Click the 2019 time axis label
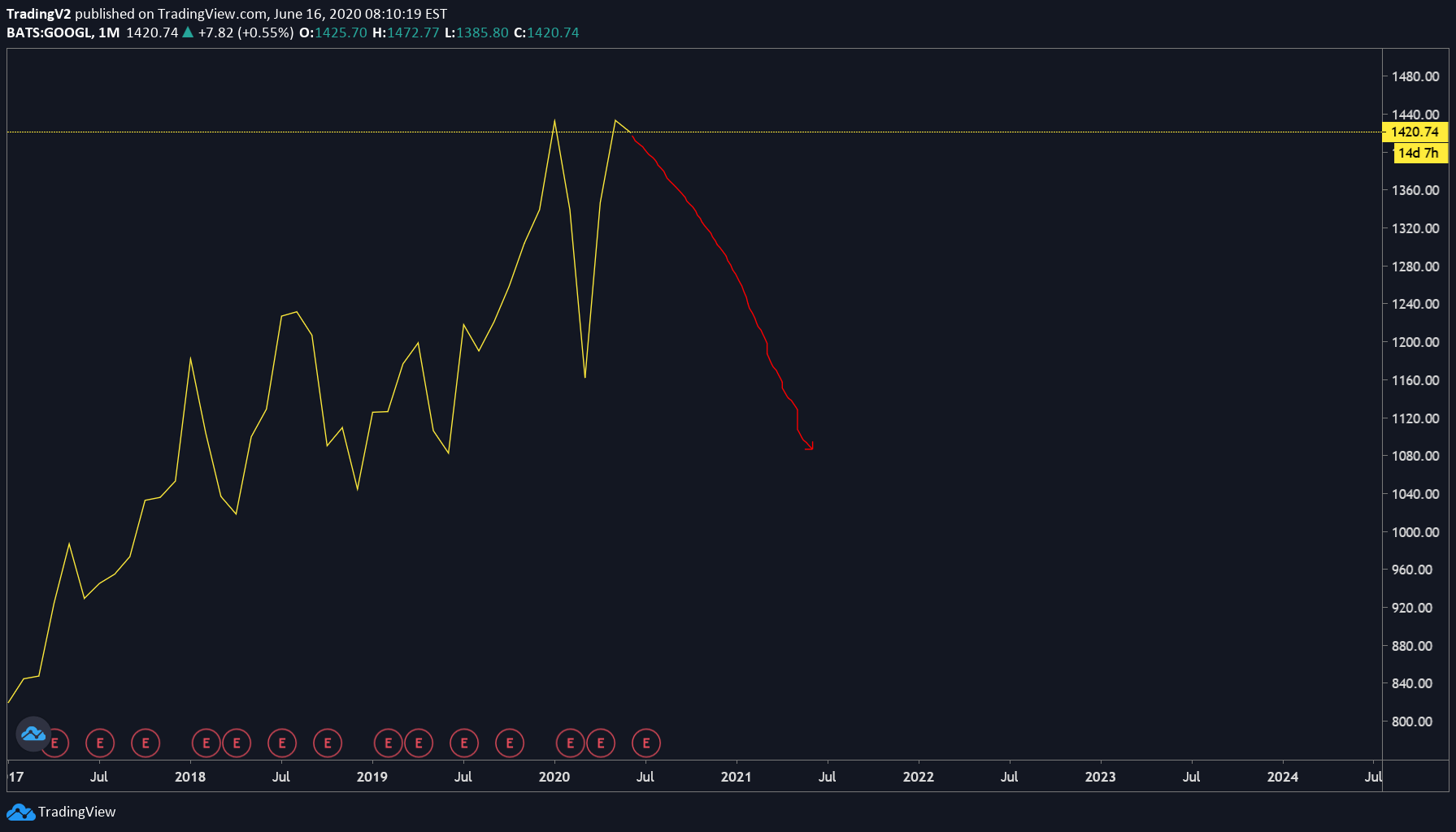 [x=372, y=777]
